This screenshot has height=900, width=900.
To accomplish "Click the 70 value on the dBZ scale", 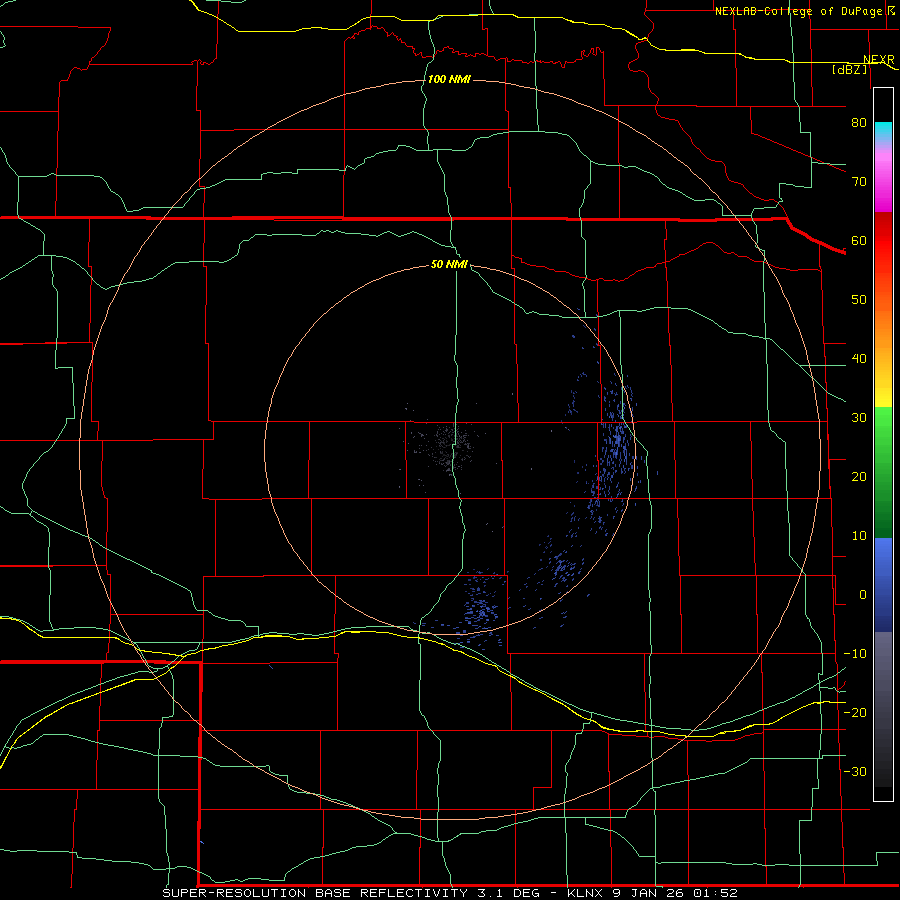I will (x=859, y=181).
